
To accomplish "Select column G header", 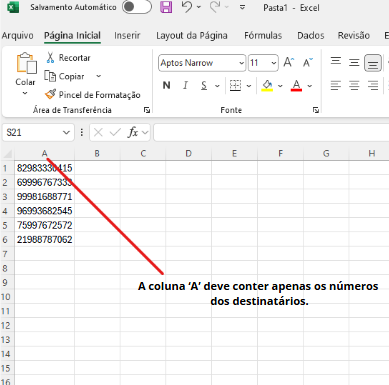I will (326, 153).
